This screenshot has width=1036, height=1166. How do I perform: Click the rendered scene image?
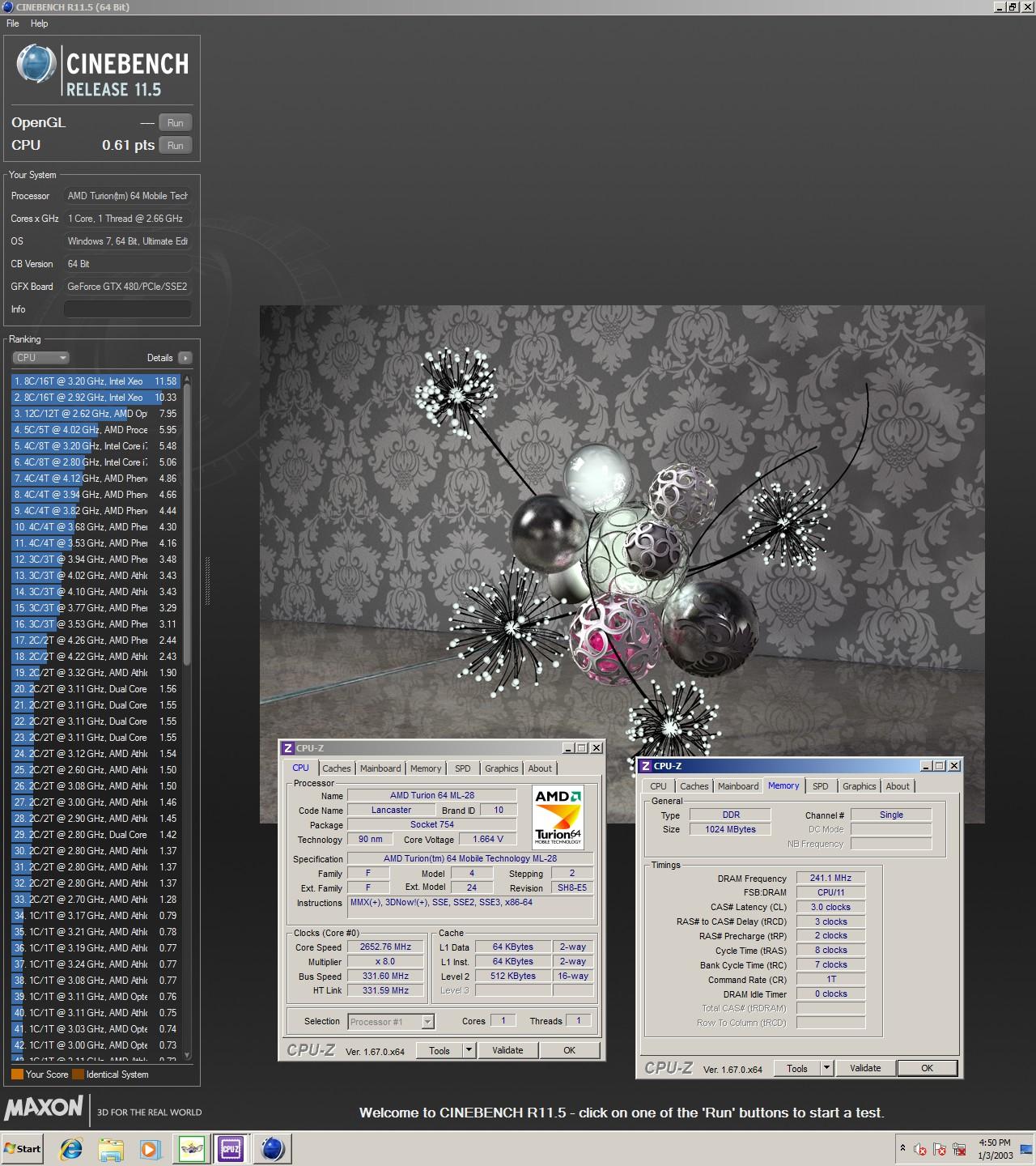622,564
